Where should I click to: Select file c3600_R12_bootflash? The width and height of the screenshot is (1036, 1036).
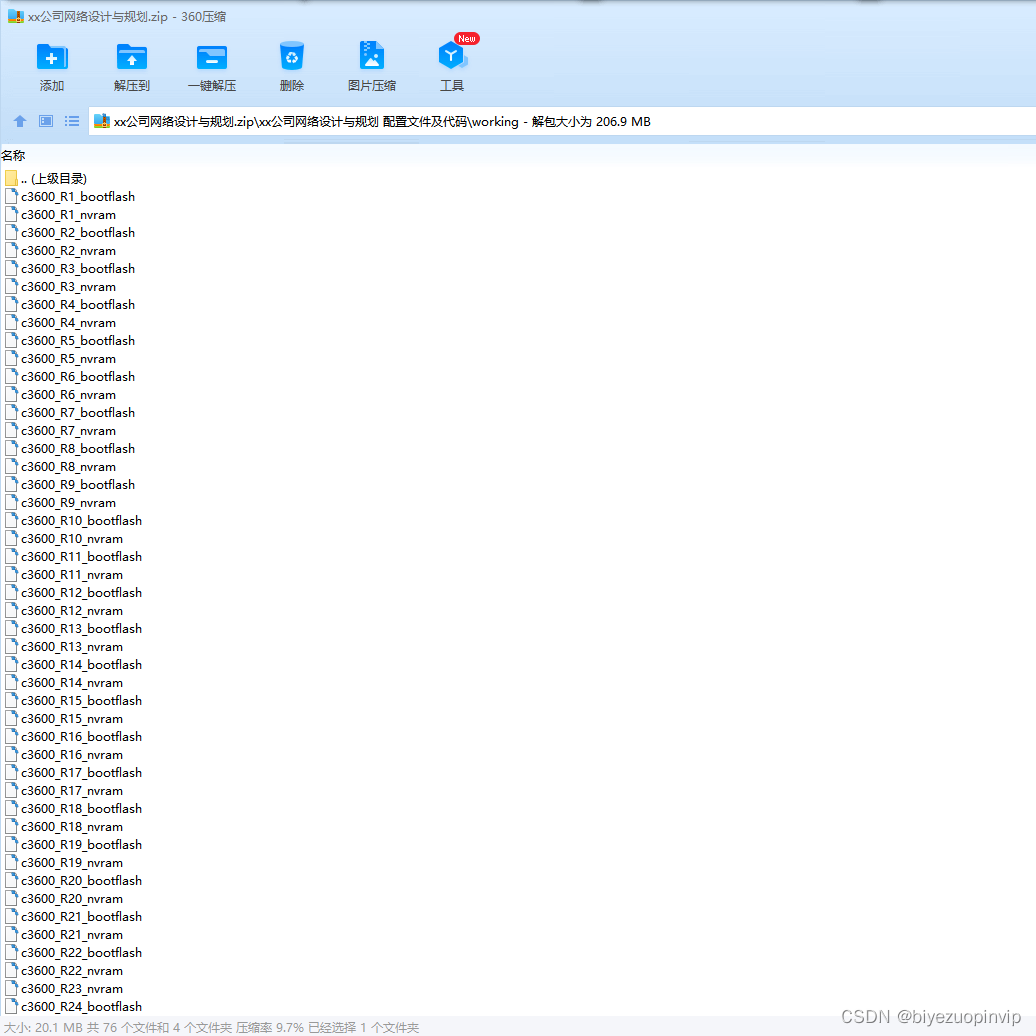pyautogui.click(x=73, y=593)
